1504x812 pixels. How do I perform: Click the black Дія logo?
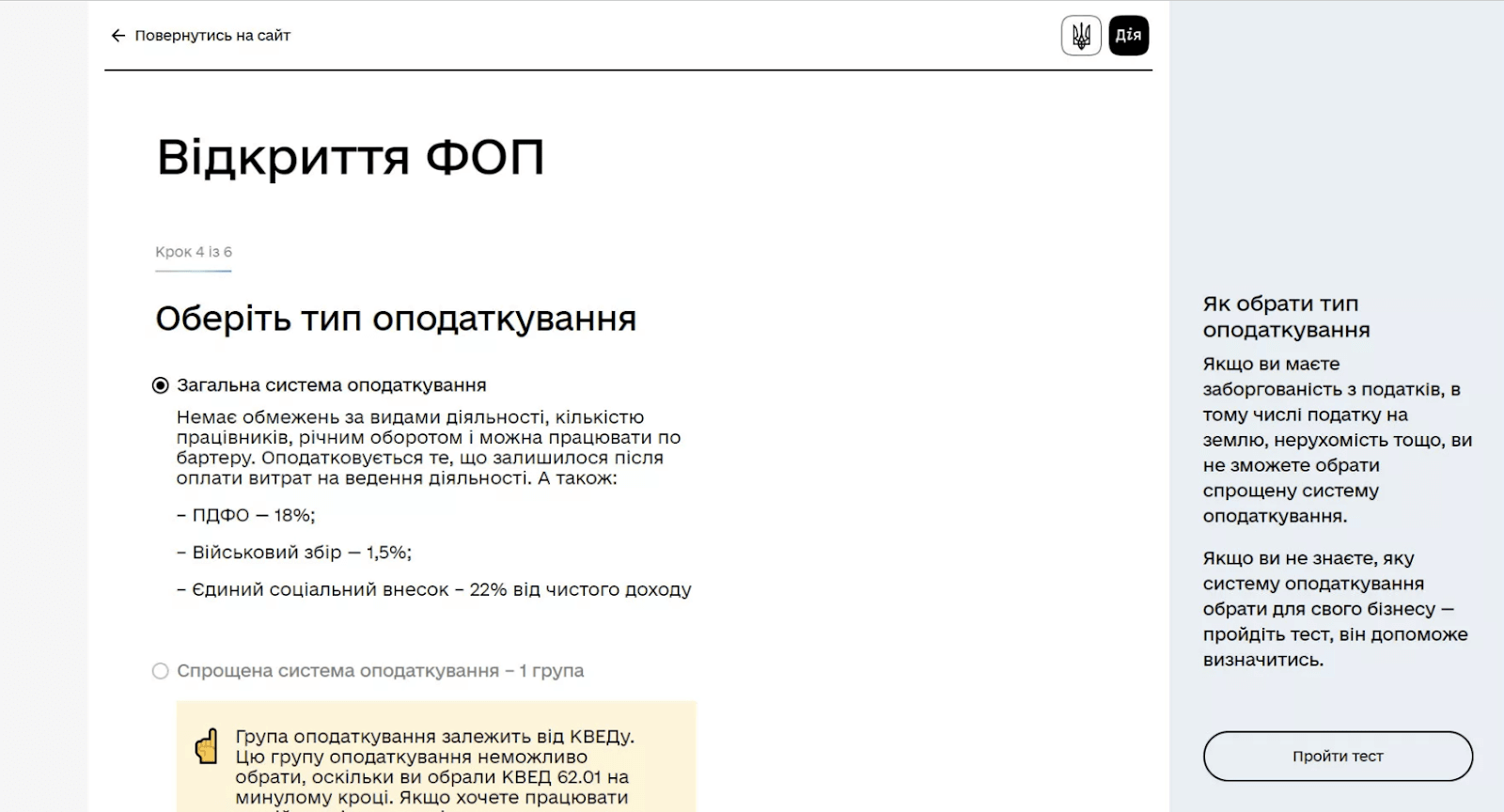pos(1128,36)
